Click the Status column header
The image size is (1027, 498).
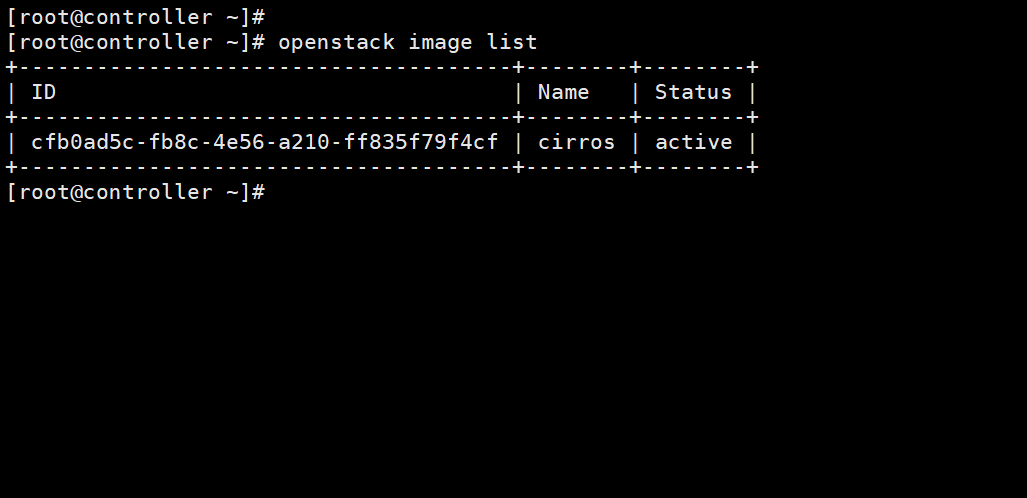(x=694, y=92)
